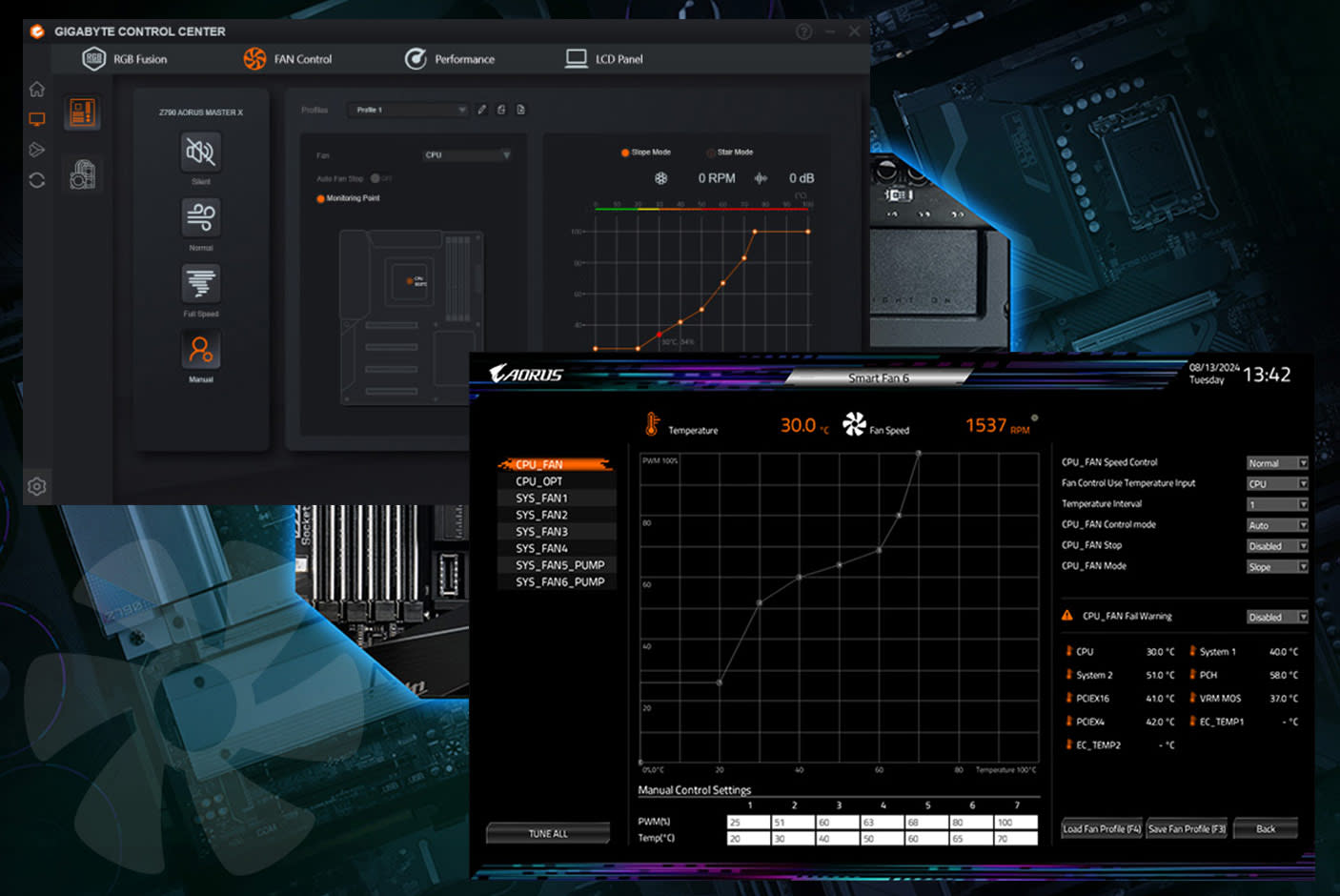Open the Fan selection dropdown showing CPU
The height and width of the screenshot is (896, 1340).
[x=467, y=154]
